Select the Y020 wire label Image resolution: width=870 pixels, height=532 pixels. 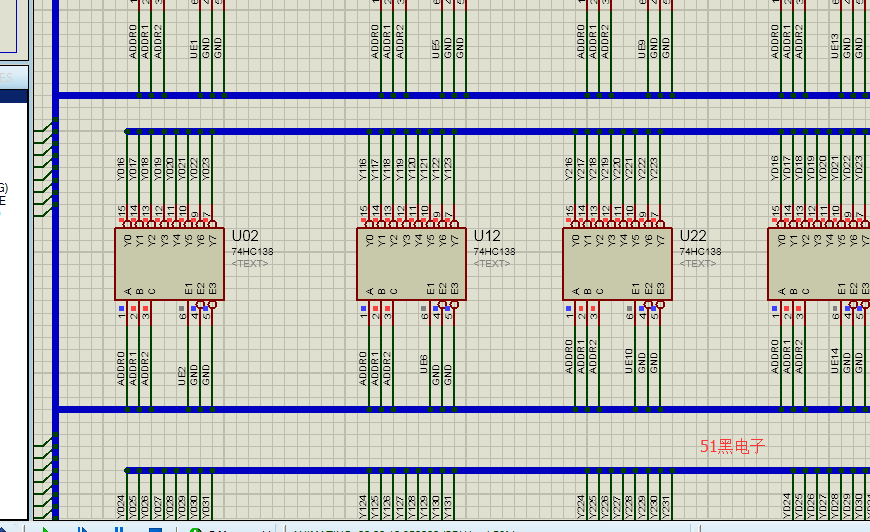(x=170, y=169)
